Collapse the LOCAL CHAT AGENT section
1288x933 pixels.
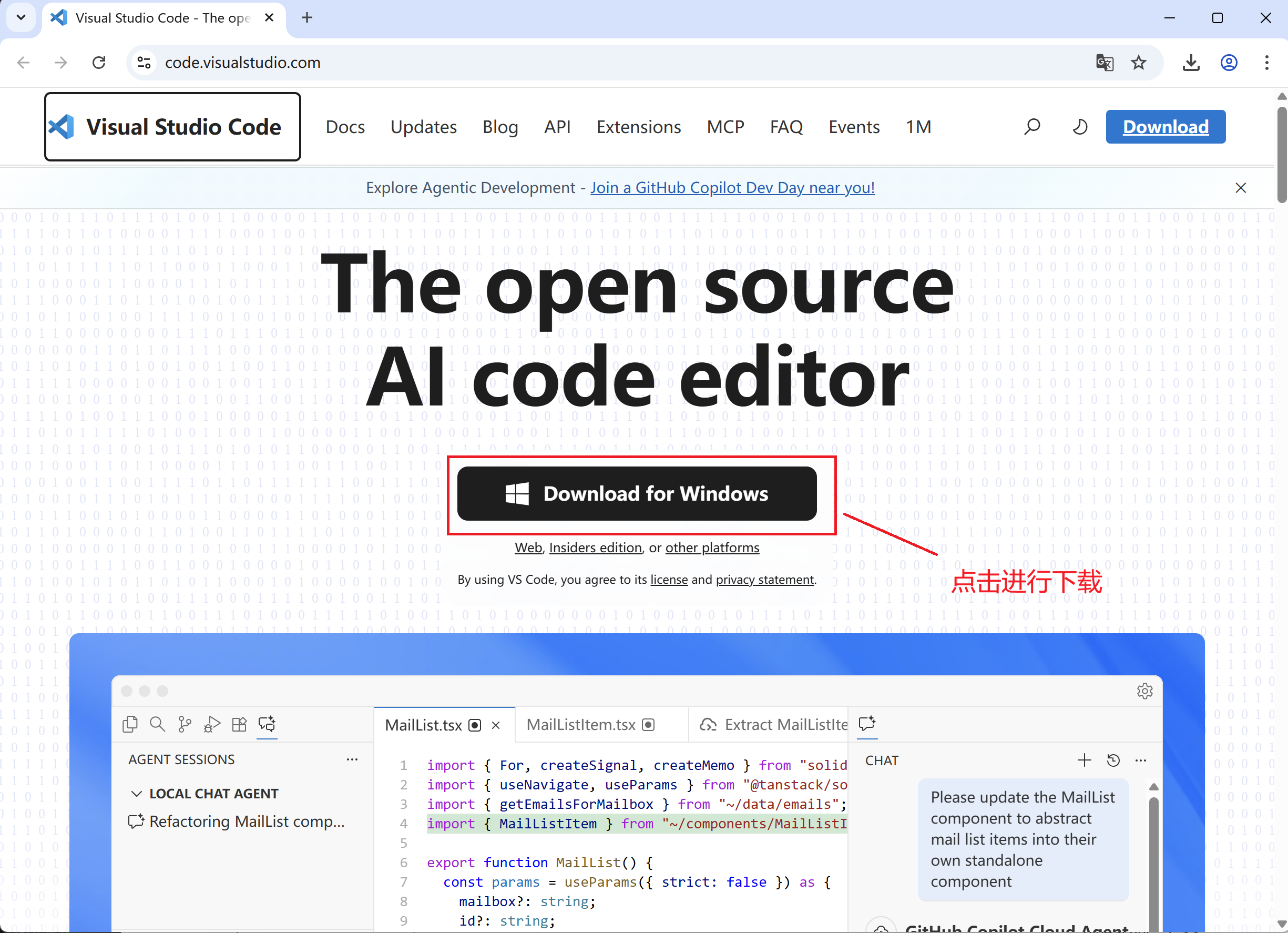(137, 793)
